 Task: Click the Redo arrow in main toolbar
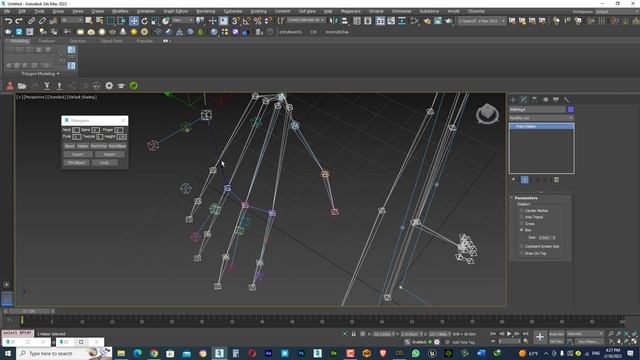(19, 21)
